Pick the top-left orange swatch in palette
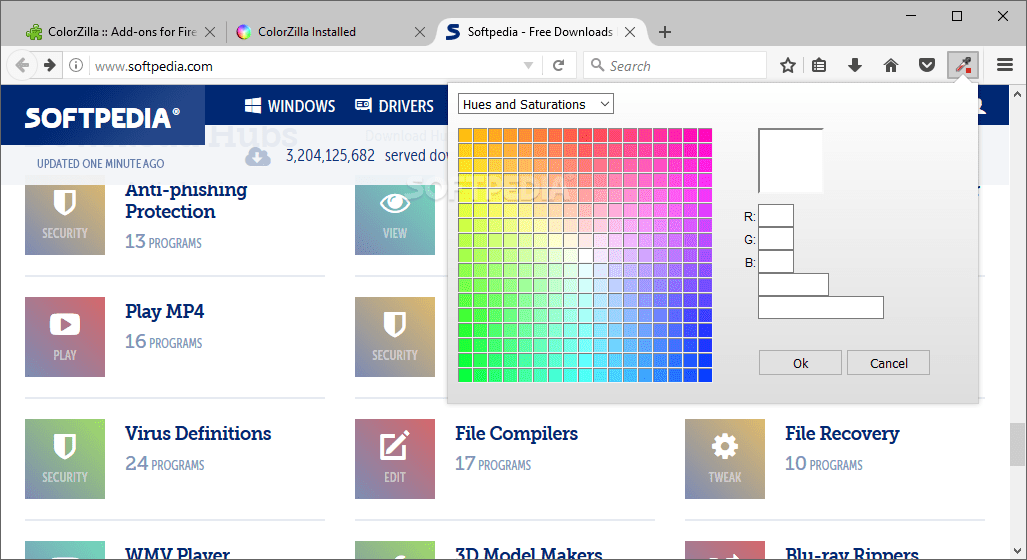Screen dimensions: 1027x560 tap(465, 135)
